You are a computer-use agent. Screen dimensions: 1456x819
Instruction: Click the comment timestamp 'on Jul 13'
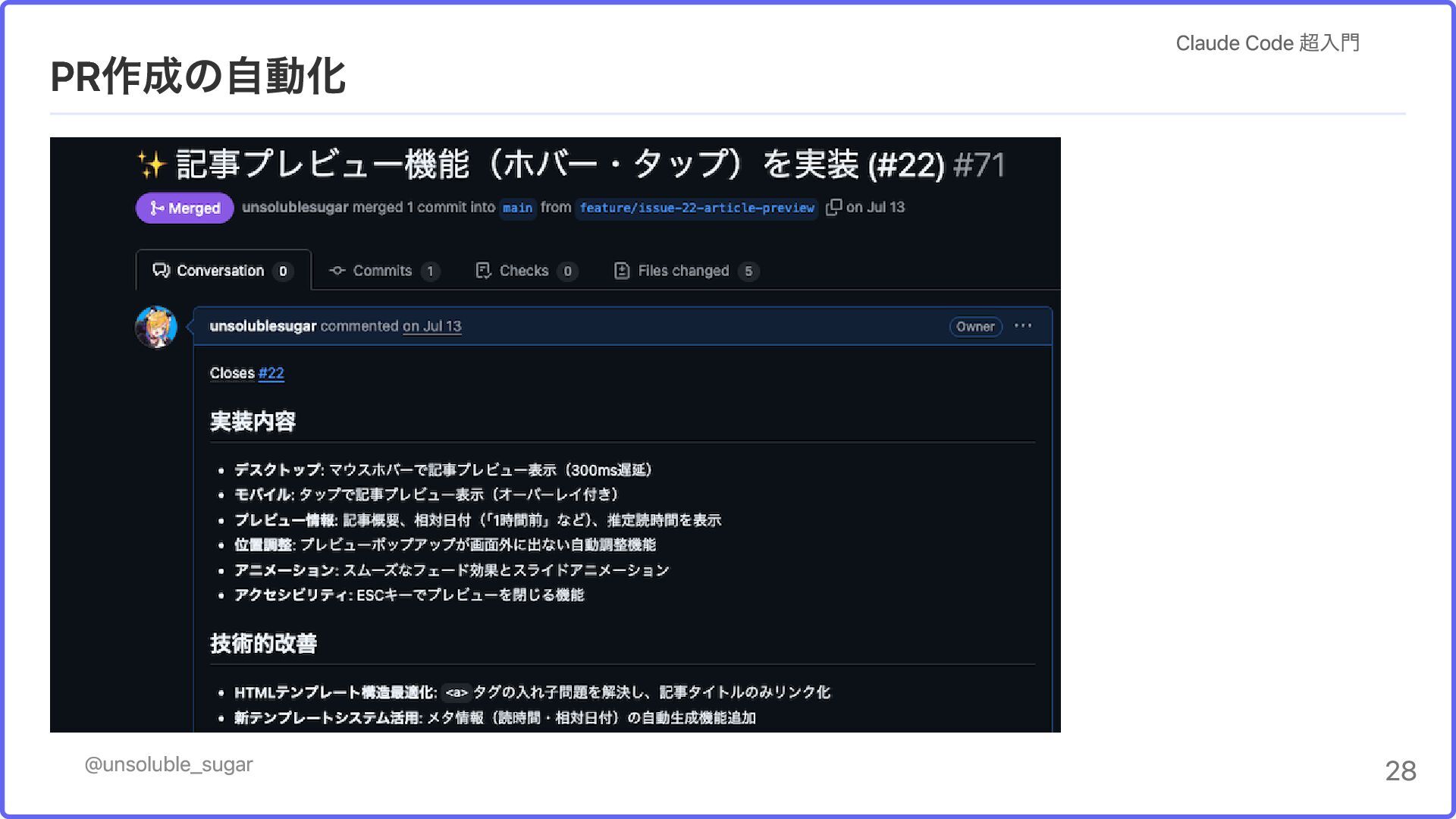point(431,326)
